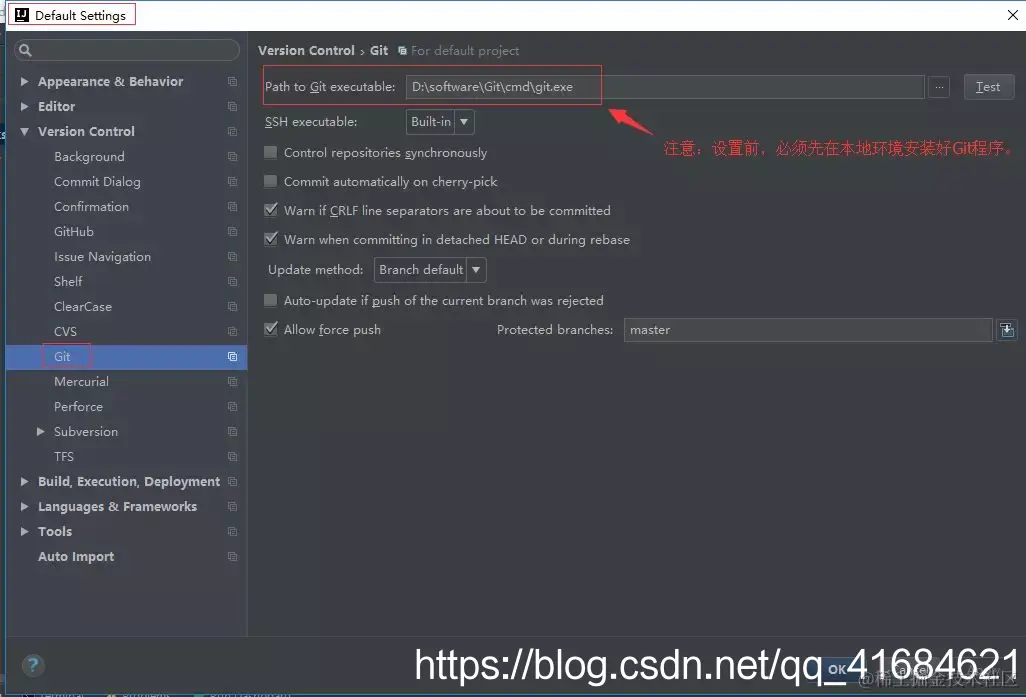
Task: Close the Default Settings dialog
Action: (1012, 14)
